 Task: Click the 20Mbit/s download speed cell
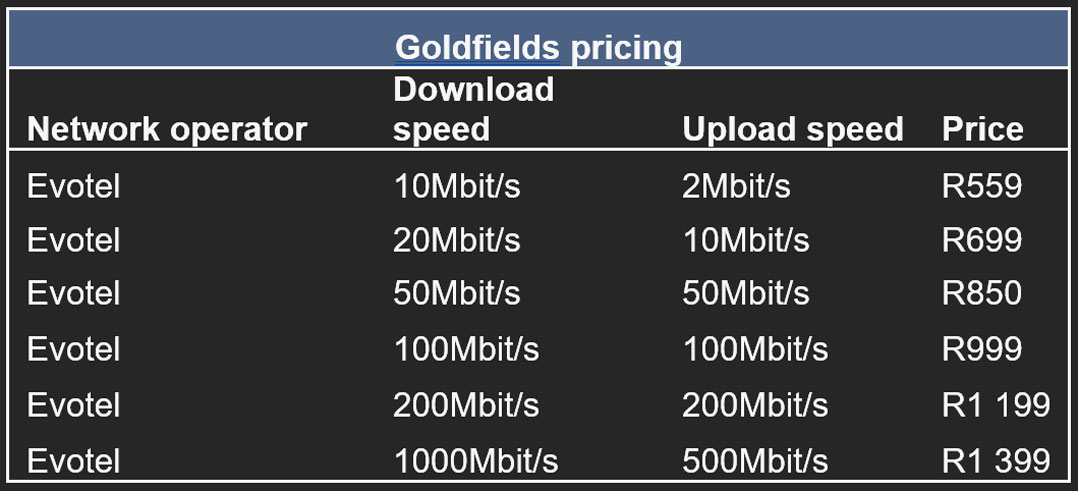457,240
